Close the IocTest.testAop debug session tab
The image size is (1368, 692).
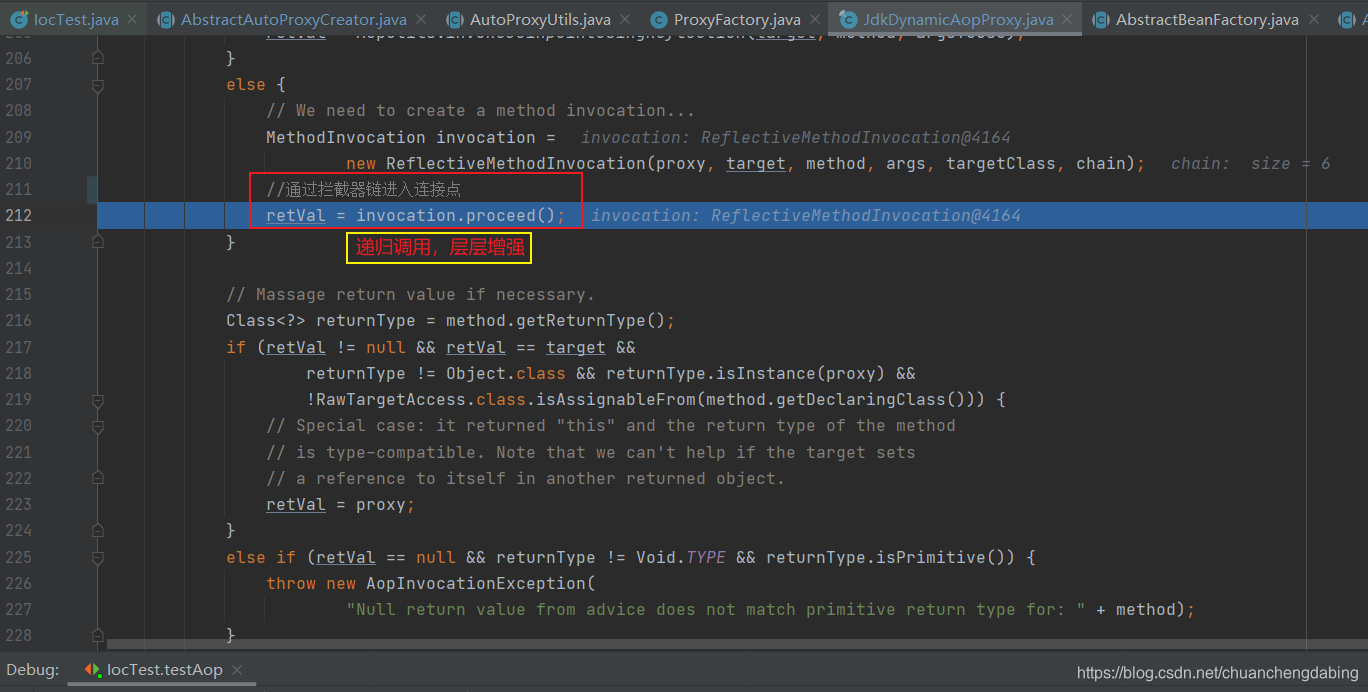coord(237,670)
